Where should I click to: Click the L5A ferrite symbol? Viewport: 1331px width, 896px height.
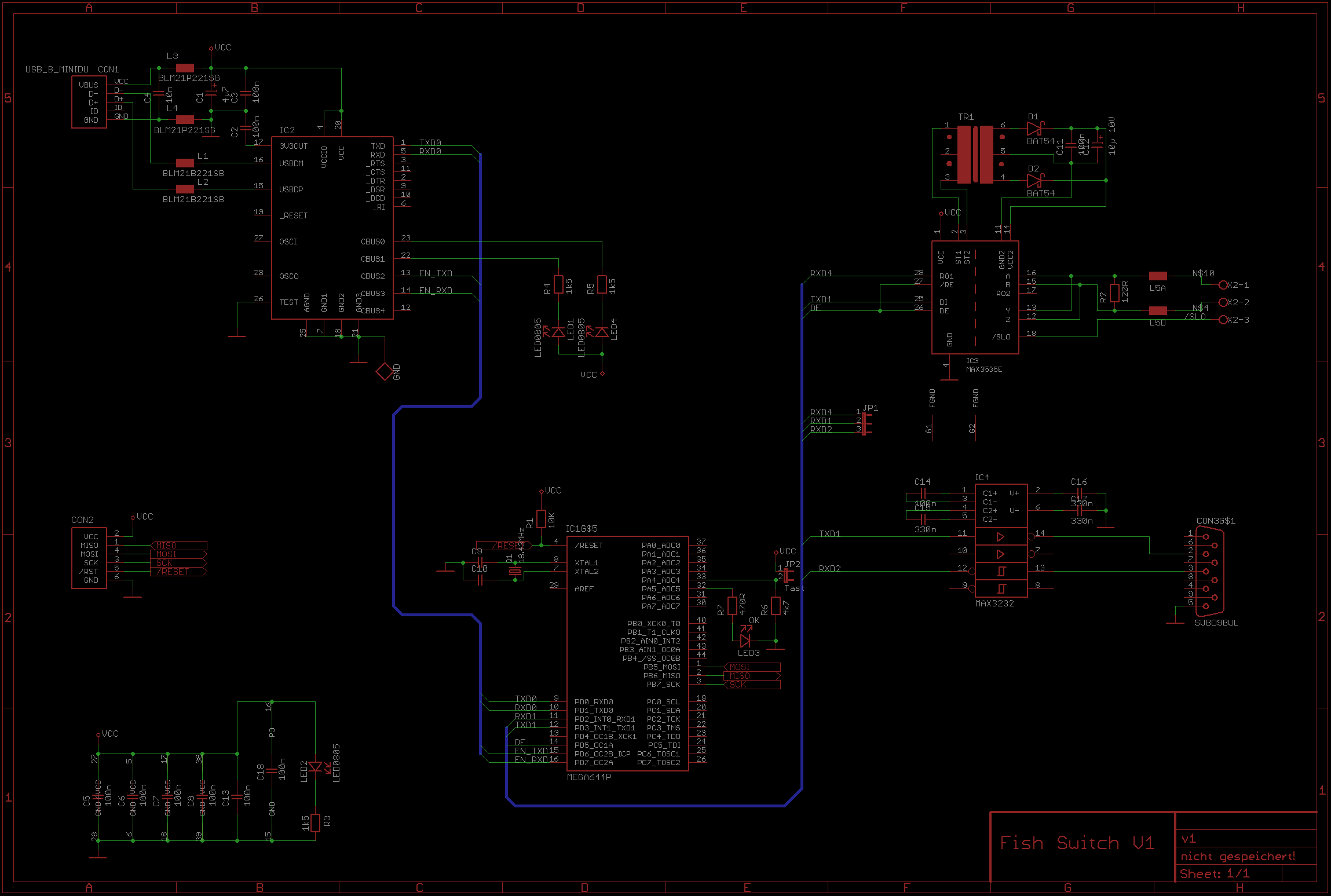pyautogui.click(x=1158, y=276)
